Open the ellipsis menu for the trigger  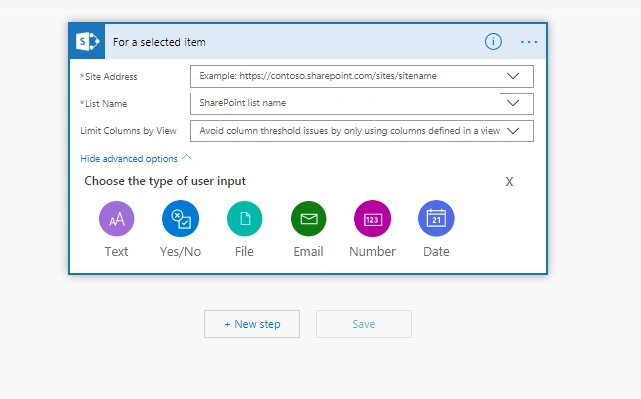(x=529, y=42)
